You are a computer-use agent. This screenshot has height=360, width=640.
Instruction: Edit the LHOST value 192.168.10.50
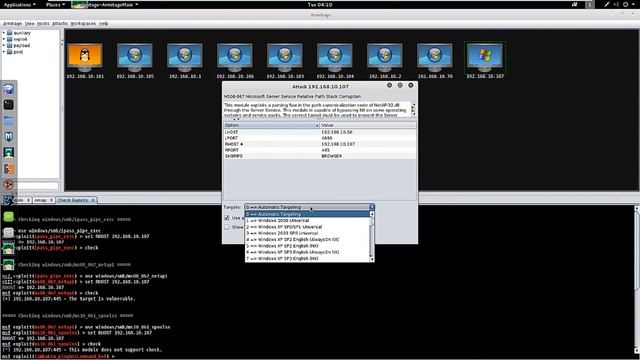pyautogui.click(x=368, y=132)
